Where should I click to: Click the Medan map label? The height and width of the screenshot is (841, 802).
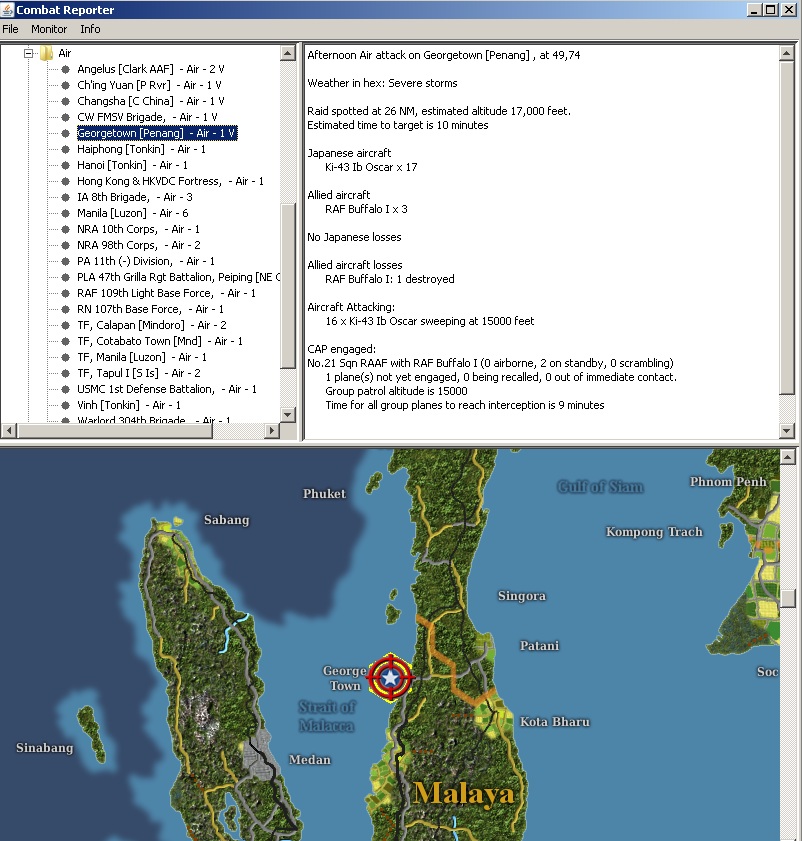310,759
